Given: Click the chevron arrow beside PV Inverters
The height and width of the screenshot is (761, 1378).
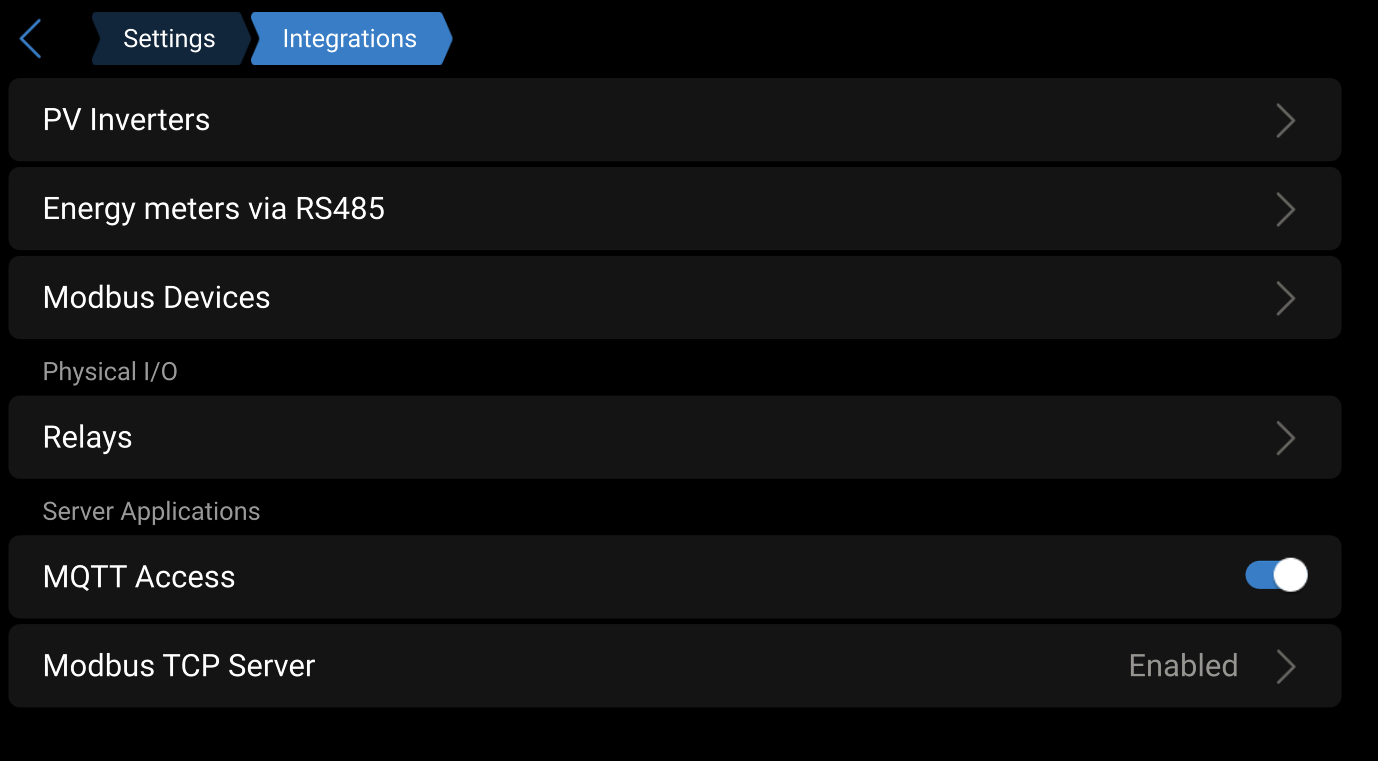Looking at the screenshot, I should click(x=1286, y=121).
